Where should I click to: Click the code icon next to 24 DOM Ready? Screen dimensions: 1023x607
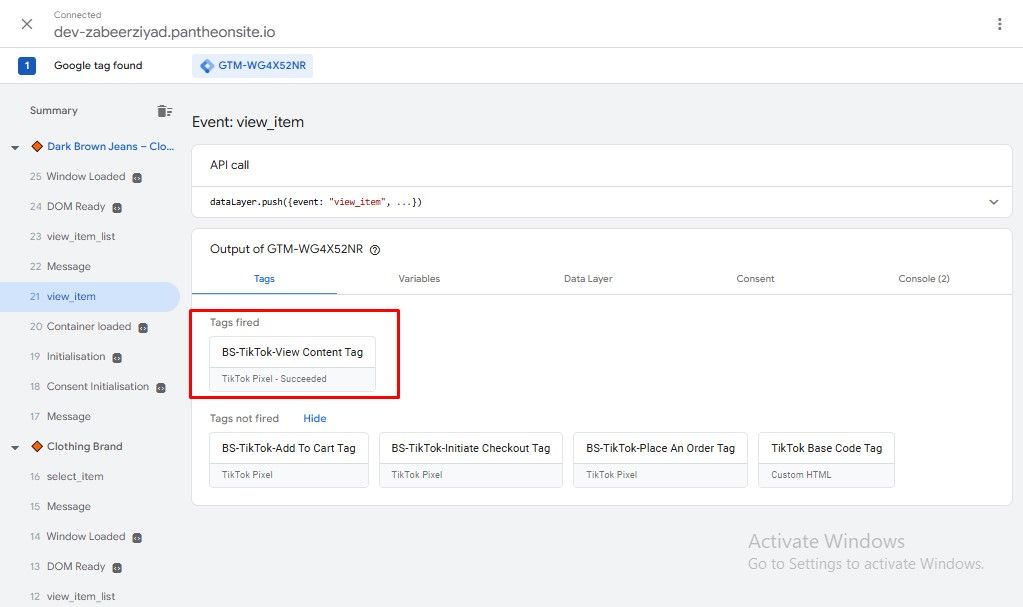click(117, 208)
